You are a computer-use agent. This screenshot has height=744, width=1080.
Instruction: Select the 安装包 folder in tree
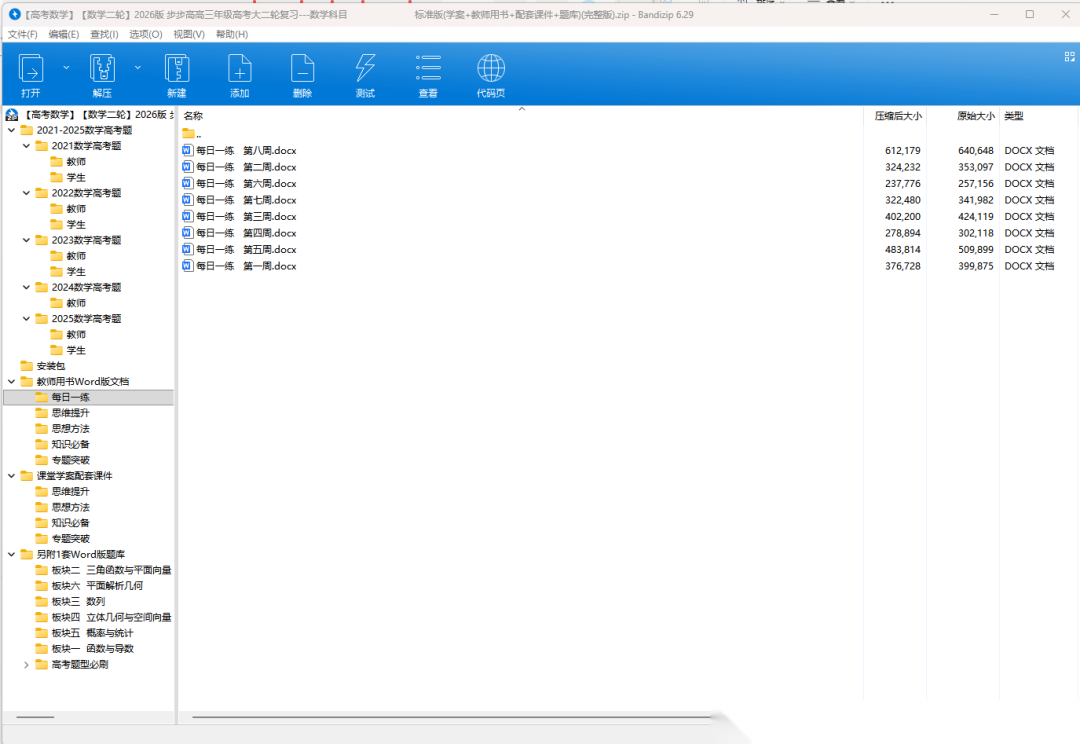50,366
